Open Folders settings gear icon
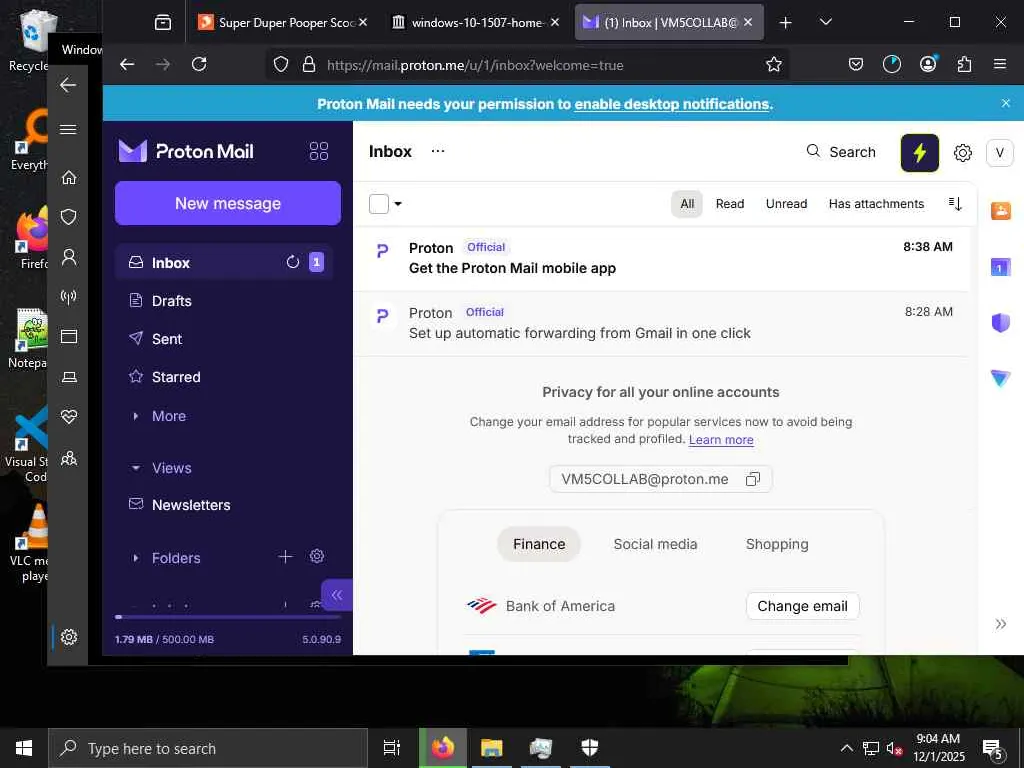 click(x=317, y=556)
